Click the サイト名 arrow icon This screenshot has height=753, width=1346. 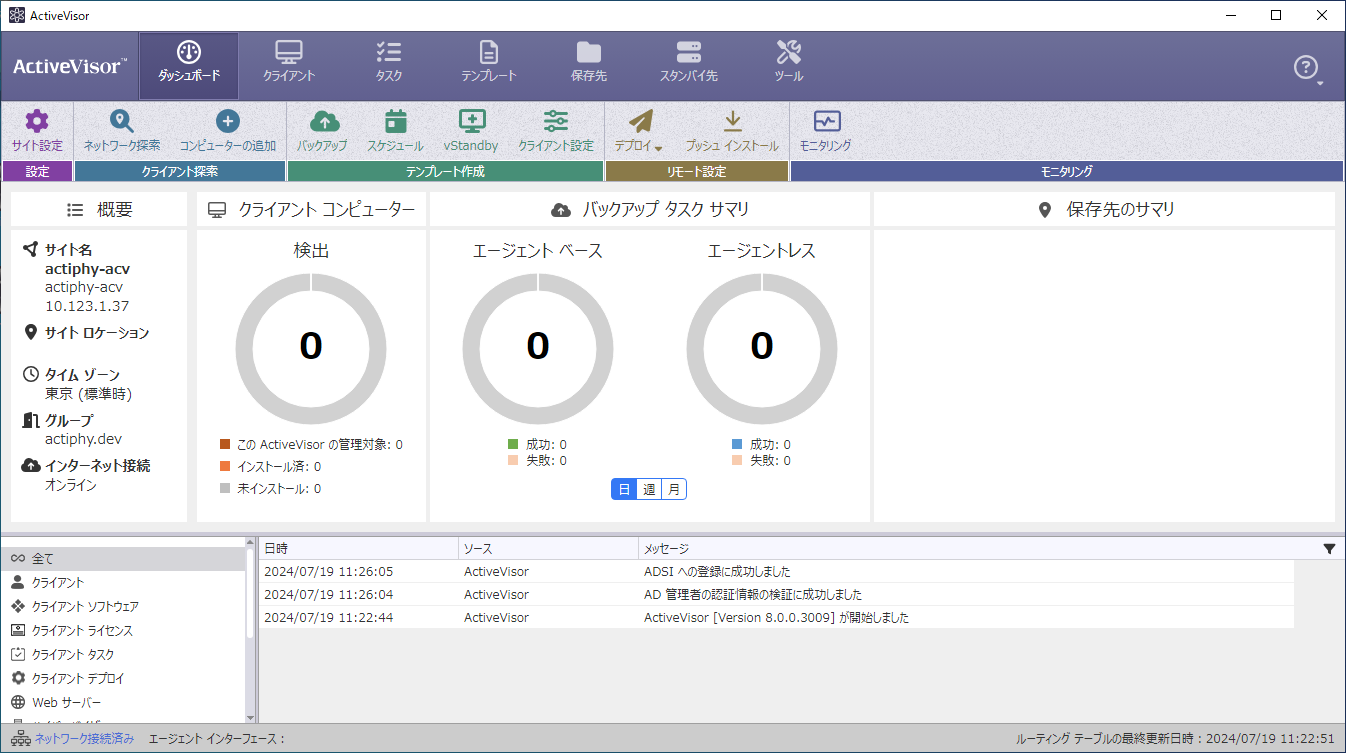(30, 249)
